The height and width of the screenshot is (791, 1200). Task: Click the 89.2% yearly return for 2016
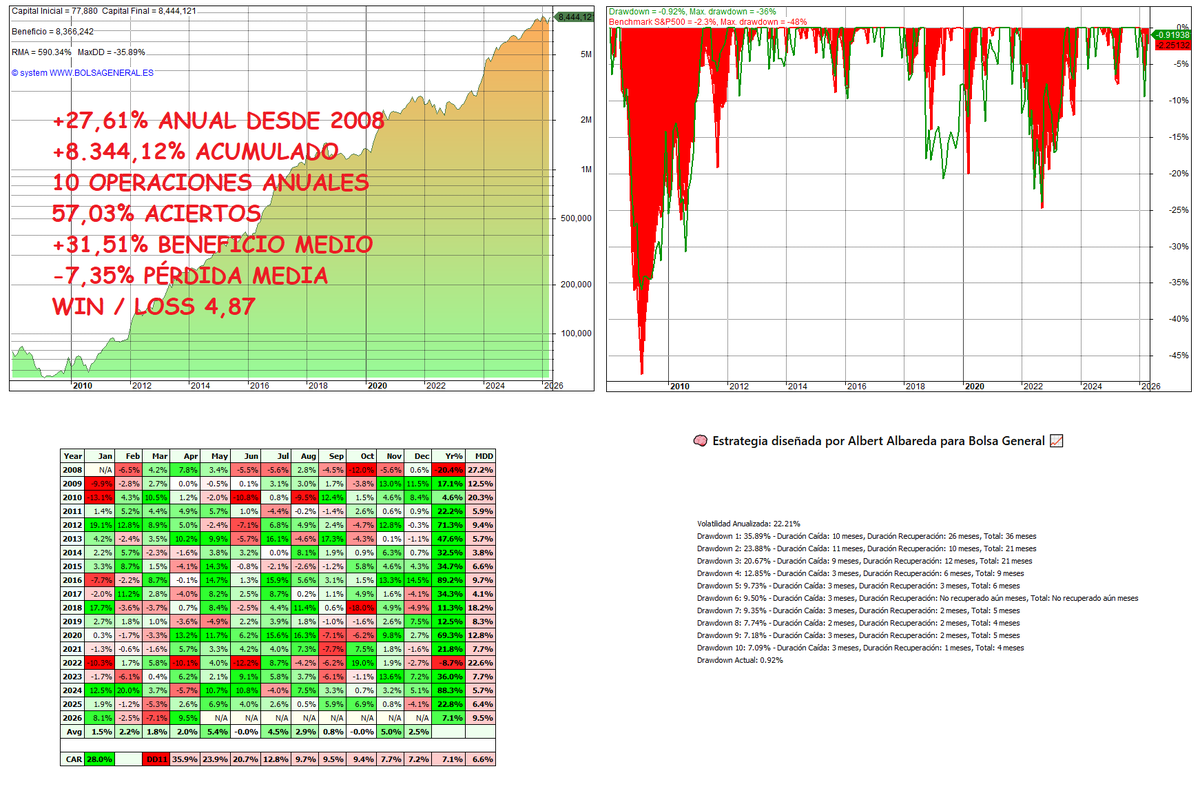pos(448,580)
